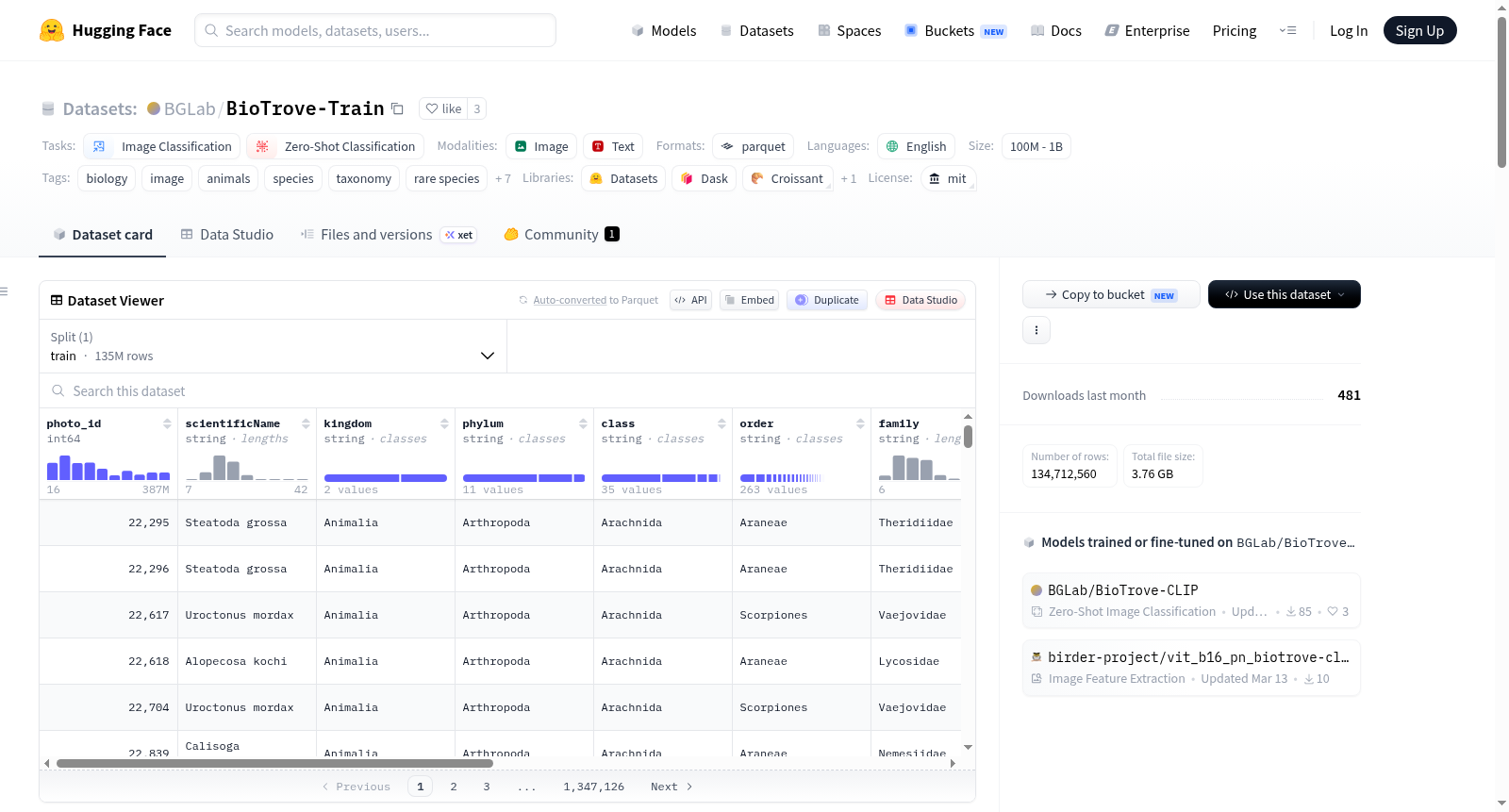The width and height of the screenshot is (1509, 812).
Task: Click the Search this dataset field
Action: [507, 390]
